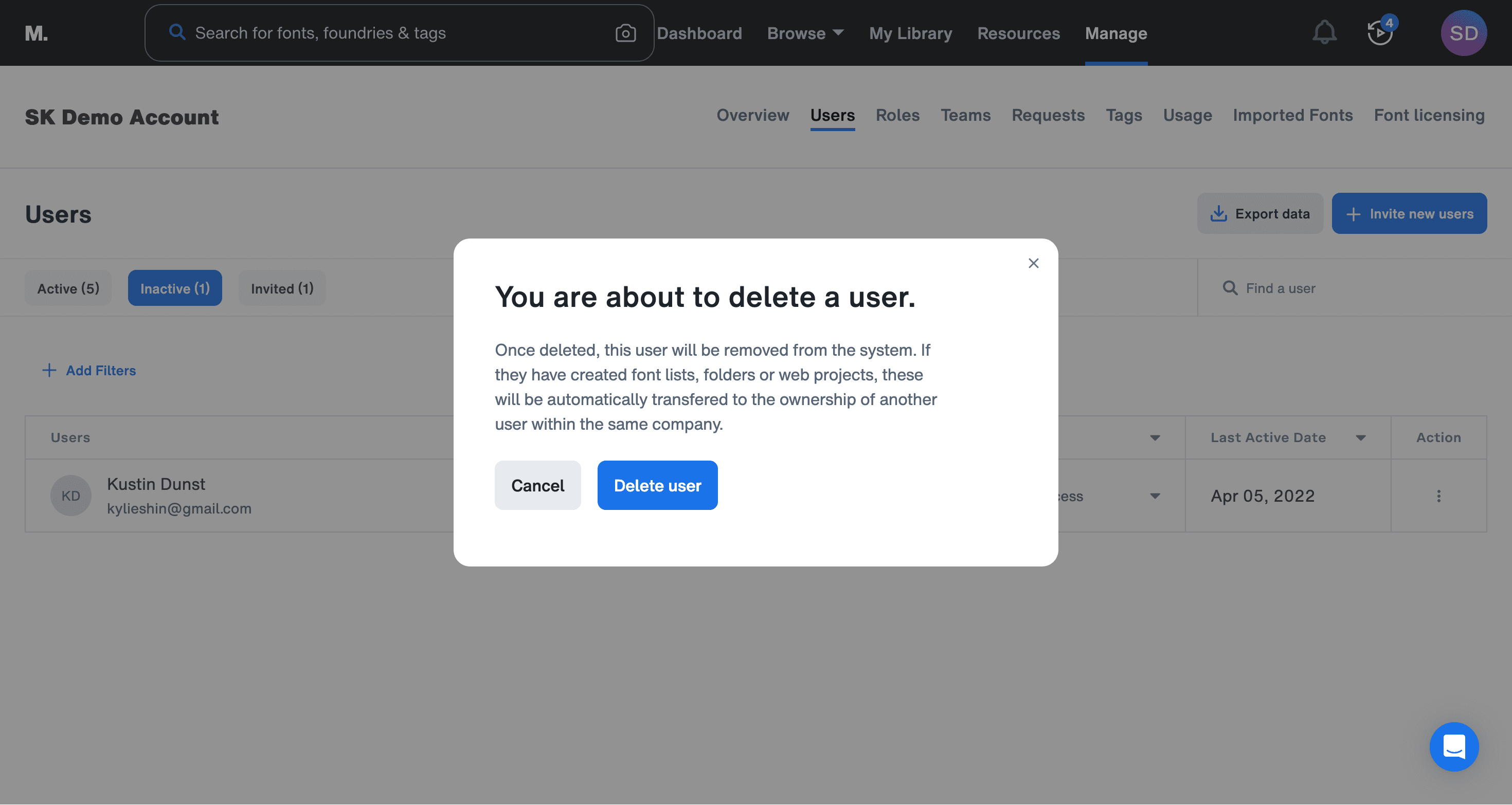This screenshot has width=1512, height=805.
Task: Click the search magnifier icon in top bar
Action: (x=177, y=32)
